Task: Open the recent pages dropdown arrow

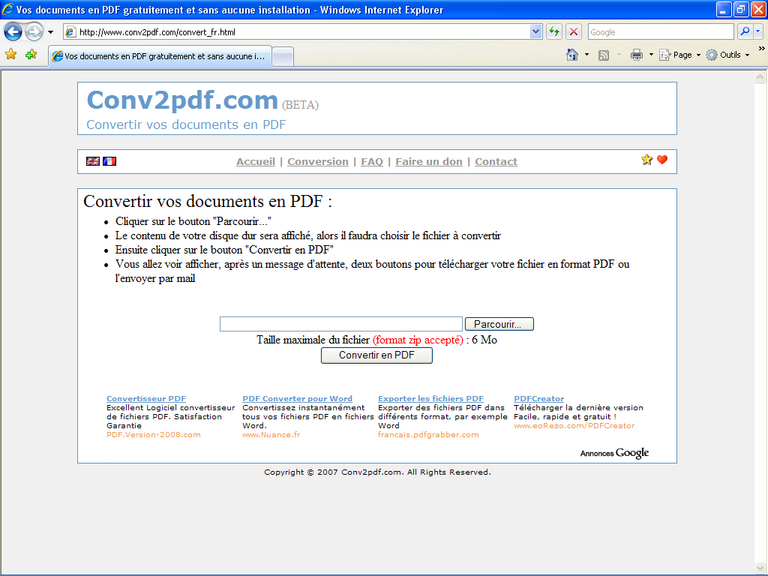Action: 50,32
